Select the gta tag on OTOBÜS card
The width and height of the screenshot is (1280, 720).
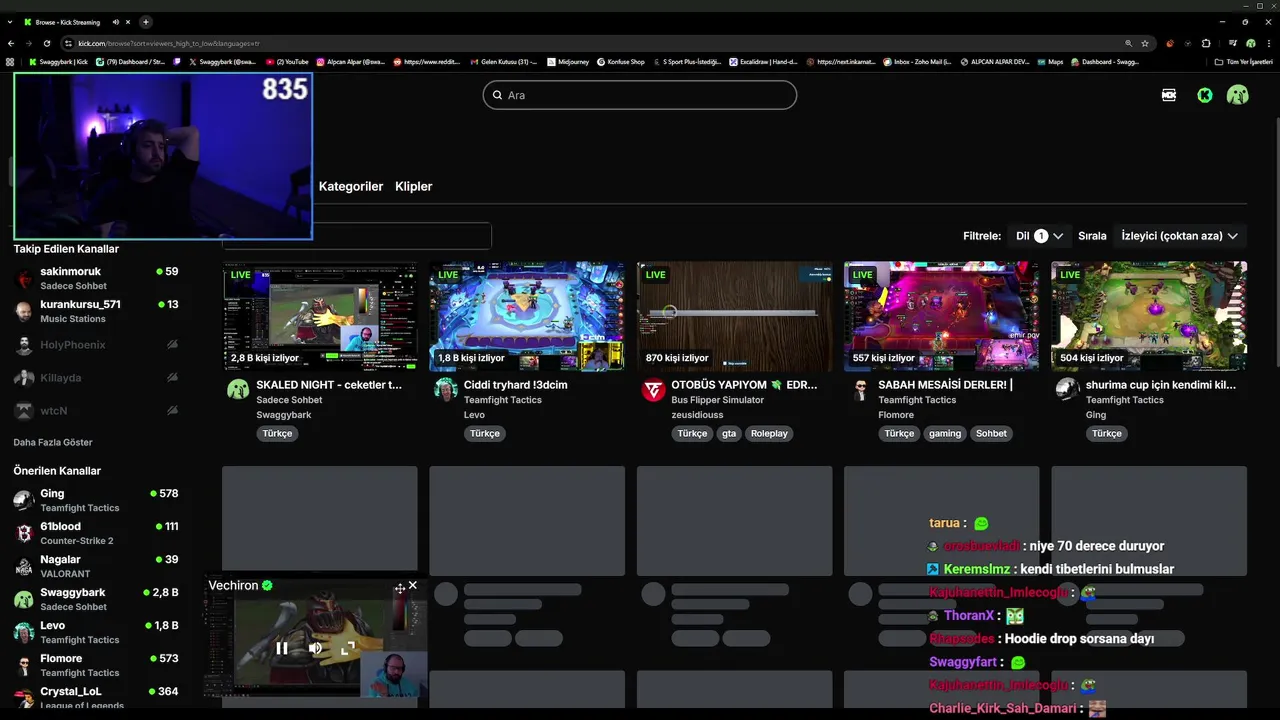click(x=729, y=434)
